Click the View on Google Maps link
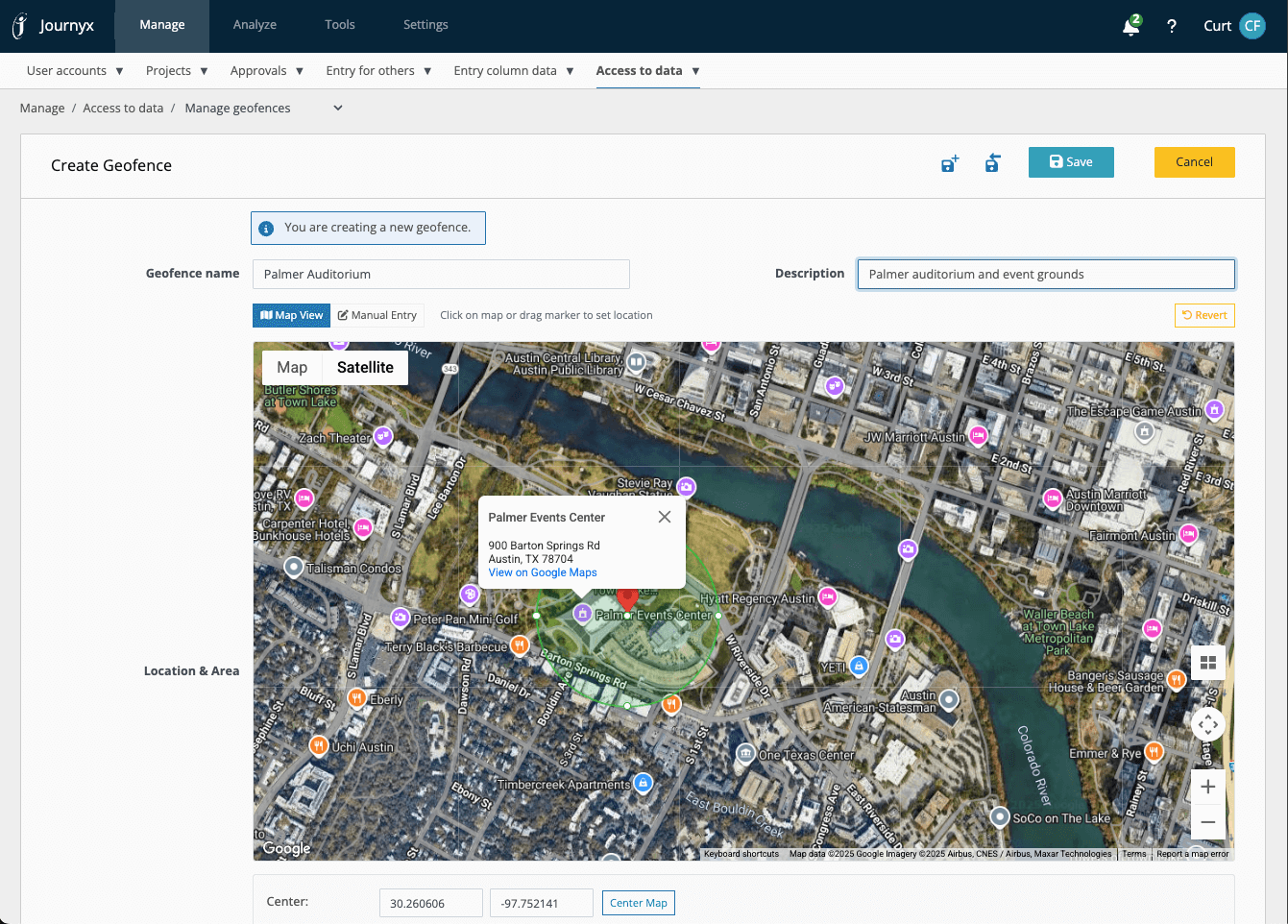 [x=542, y=572]
